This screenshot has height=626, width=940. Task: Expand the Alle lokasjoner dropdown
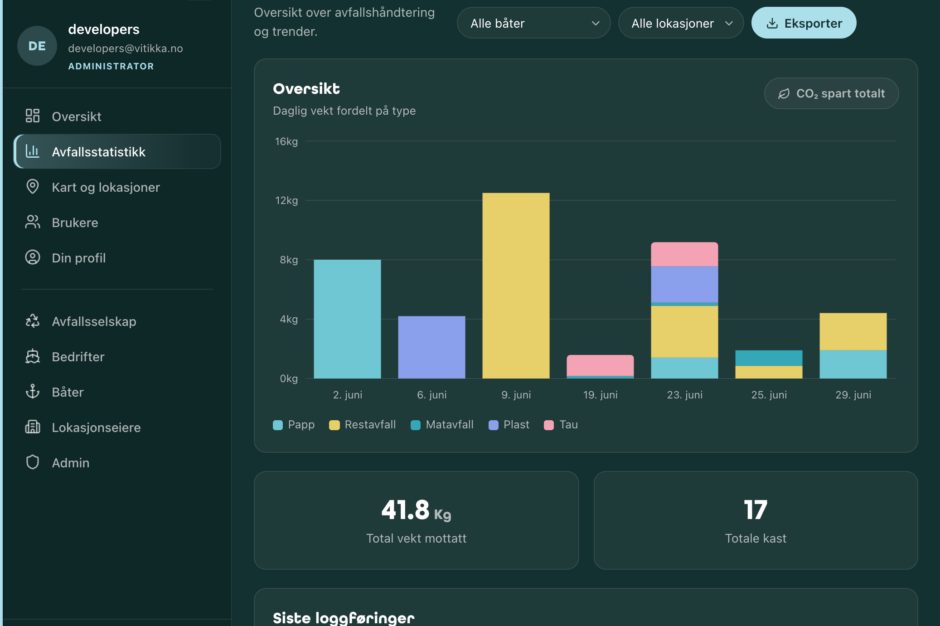tap(680, 23)
